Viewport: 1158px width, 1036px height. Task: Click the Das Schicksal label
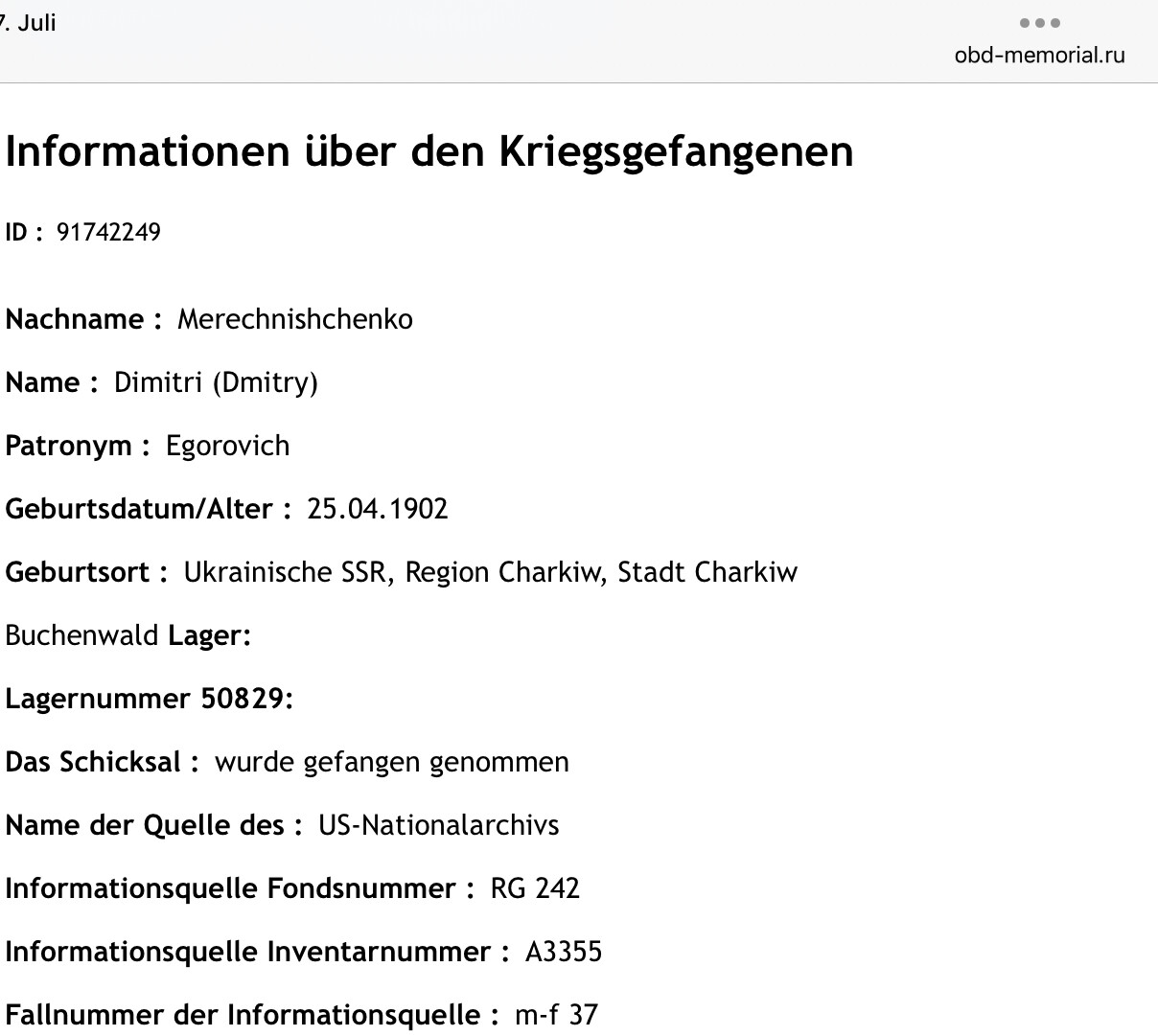(103, 762)
